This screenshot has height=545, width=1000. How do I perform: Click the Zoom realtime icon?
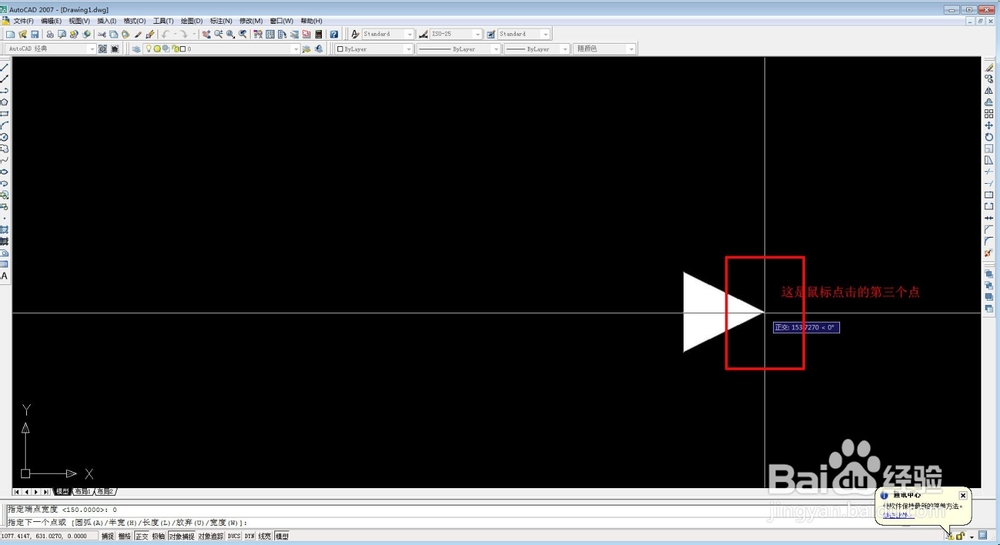tap(219, 34)
